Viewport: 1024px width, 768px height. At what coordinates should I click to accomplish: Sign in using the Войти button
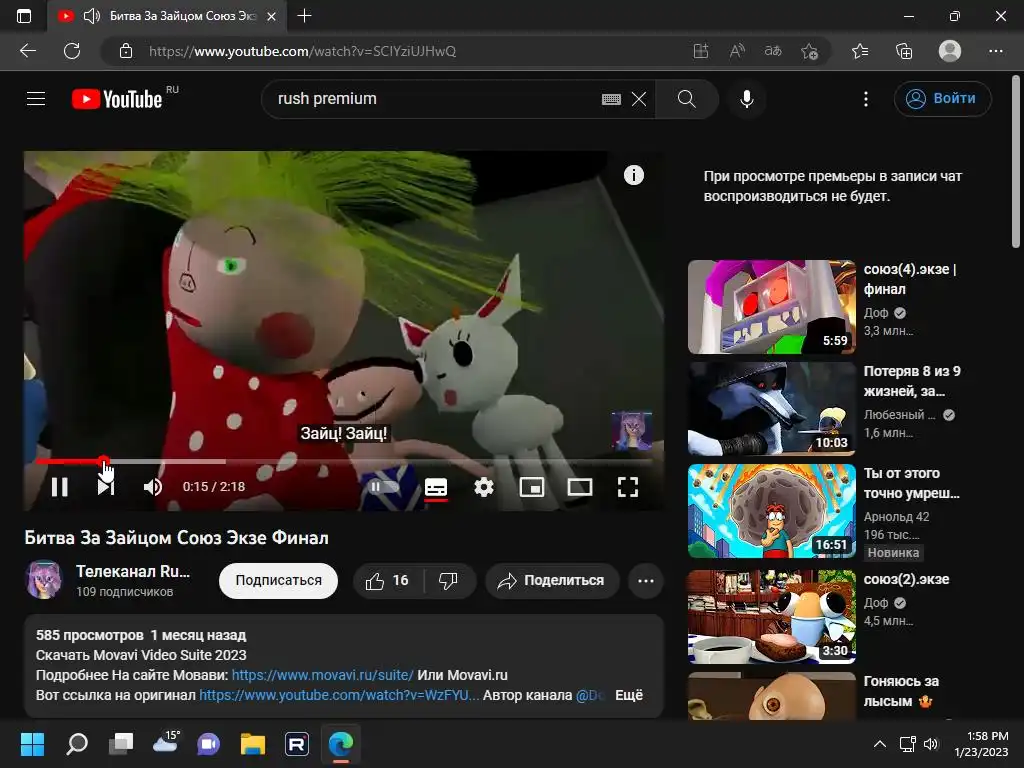[942, 99]
